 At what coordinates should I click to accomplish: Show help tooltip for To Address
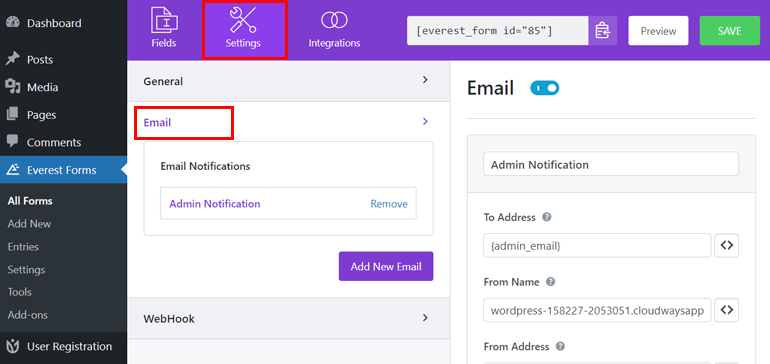click(547, 217)
